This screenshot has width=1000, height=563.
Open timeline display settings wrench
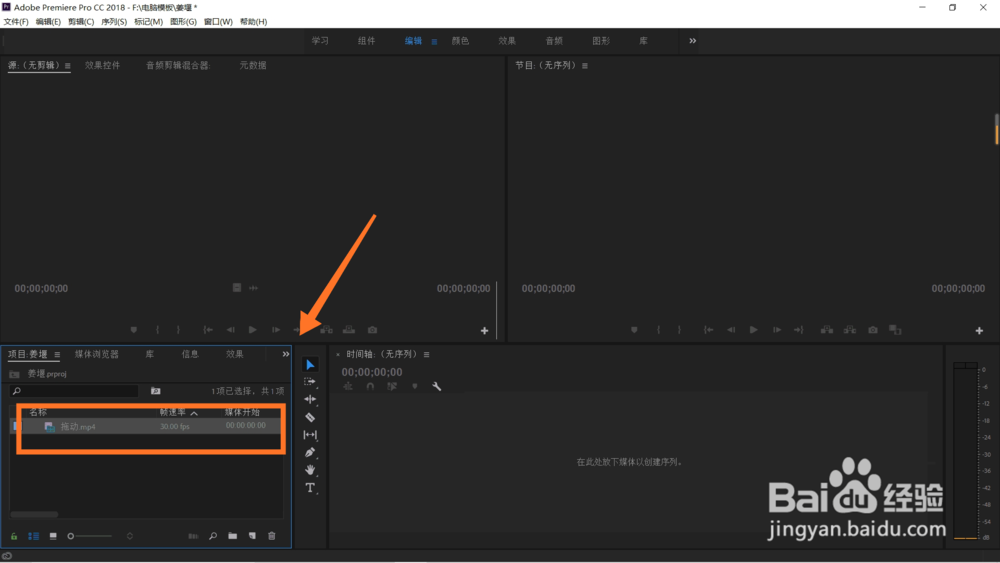point(437,386)
